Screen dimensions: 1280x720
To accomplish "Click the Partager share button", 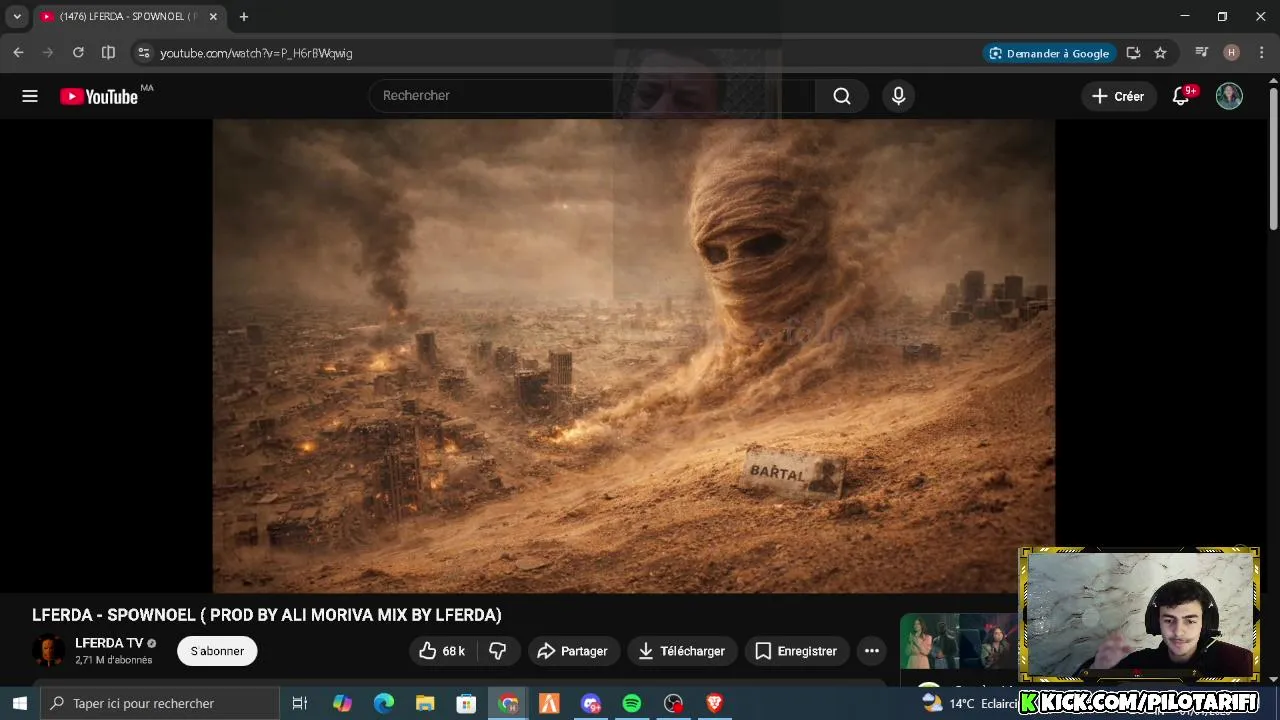I will 574,651.
